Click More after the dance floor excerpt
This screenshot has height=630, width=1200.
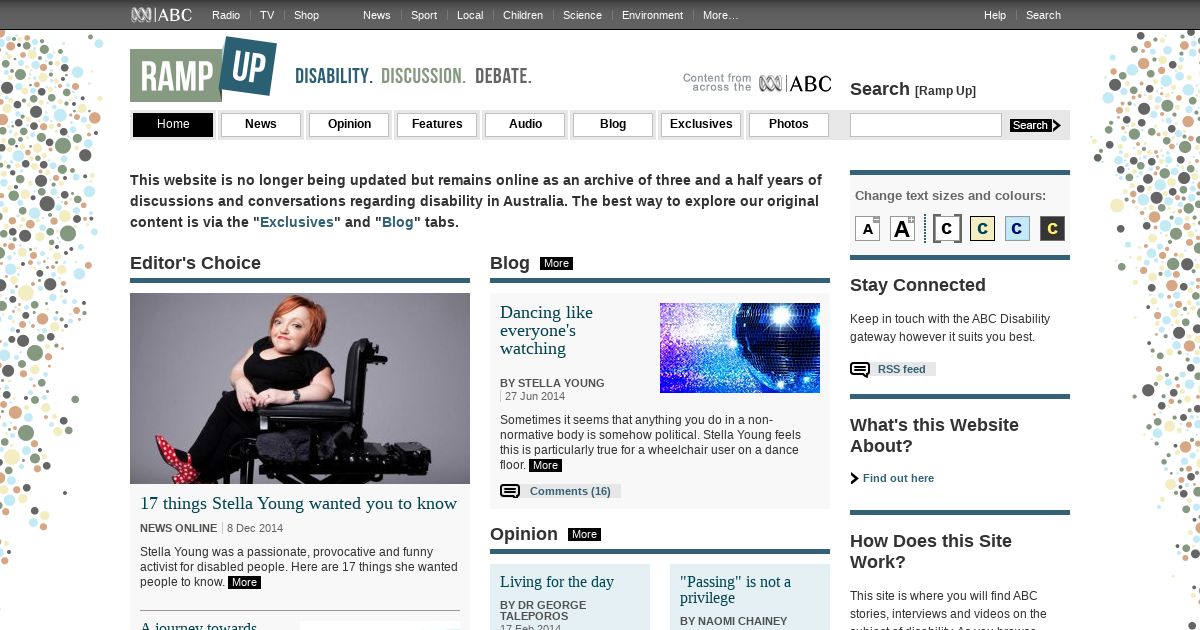click(x=545, y=466)
